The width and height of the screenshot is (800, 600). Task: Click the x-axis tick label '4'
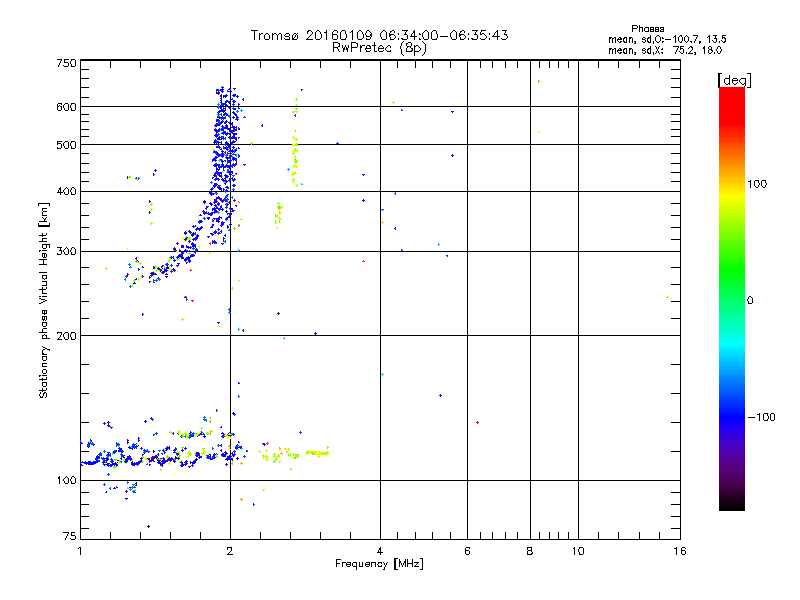tap(380, 551)
